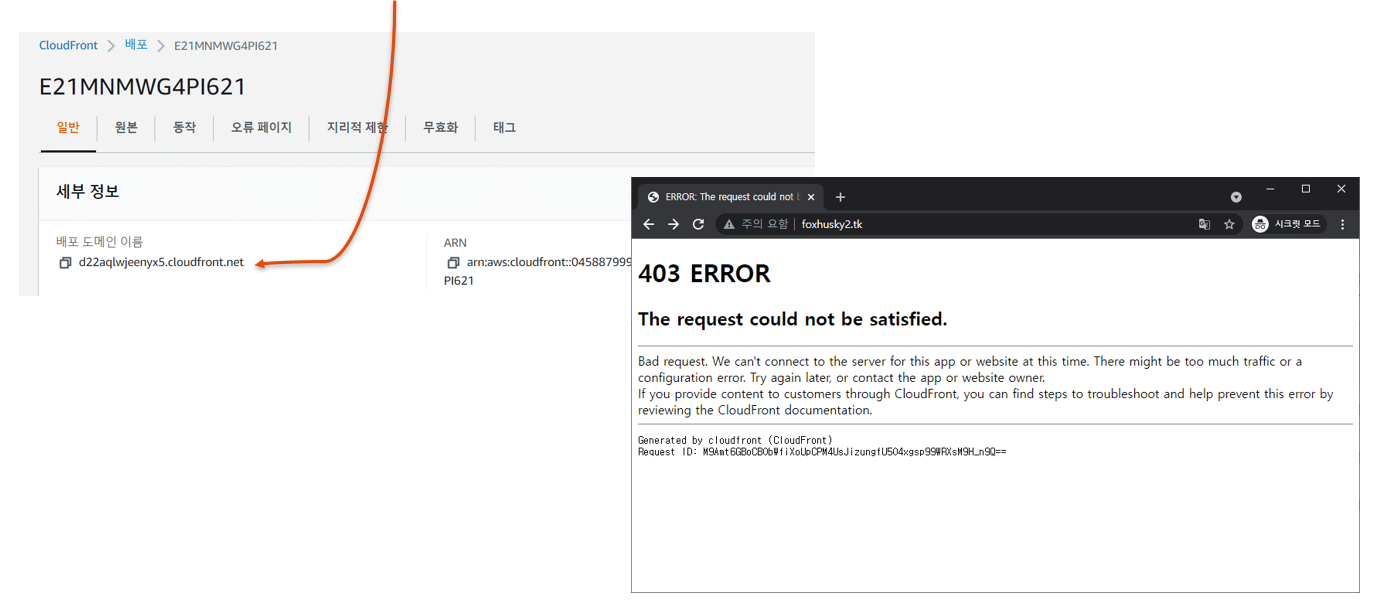Open the 배포 breadcrumb link

[x=135, y=45]
